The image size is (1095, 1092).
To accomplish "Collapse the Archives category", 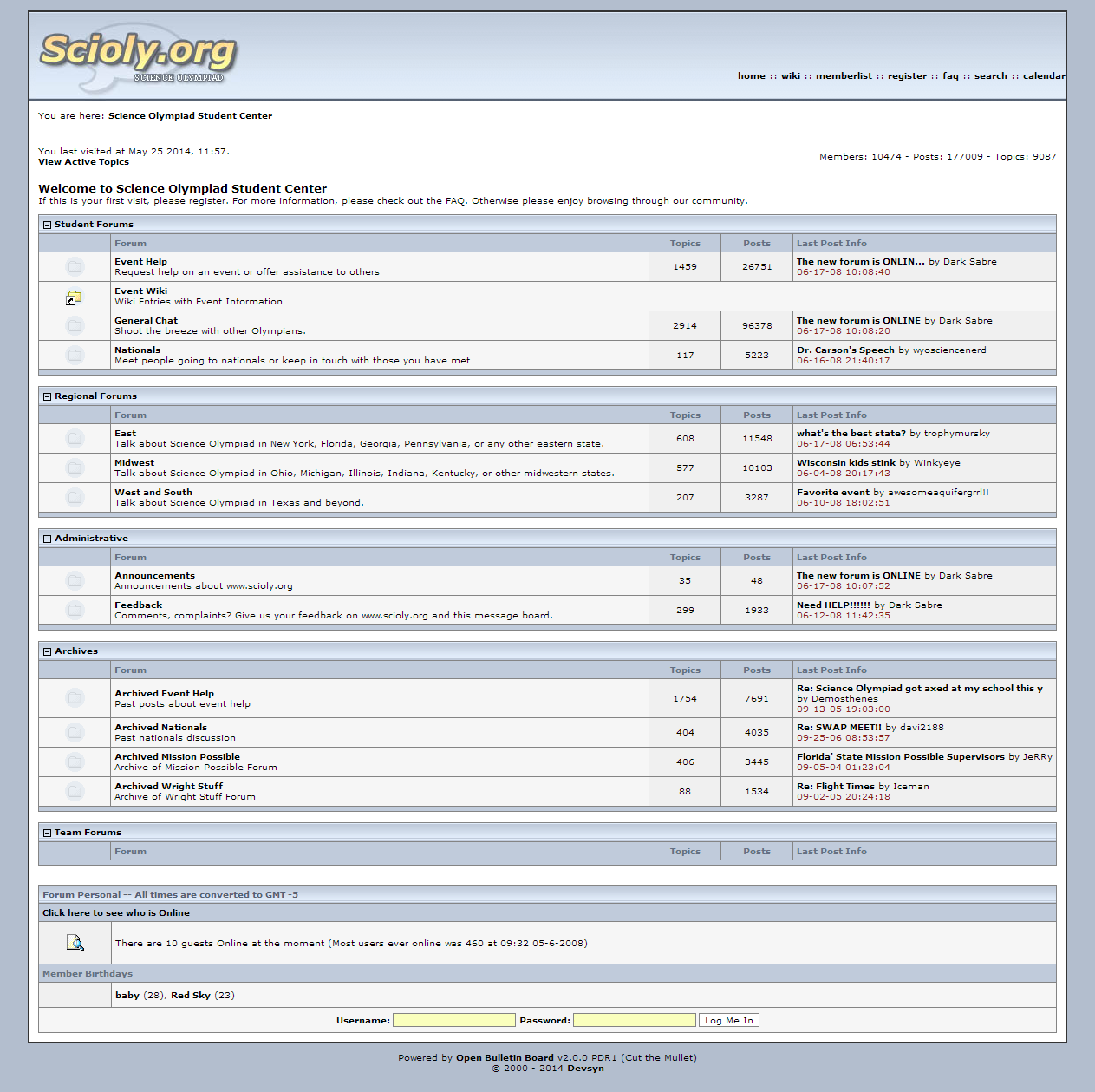I will (x=48, y=651).
